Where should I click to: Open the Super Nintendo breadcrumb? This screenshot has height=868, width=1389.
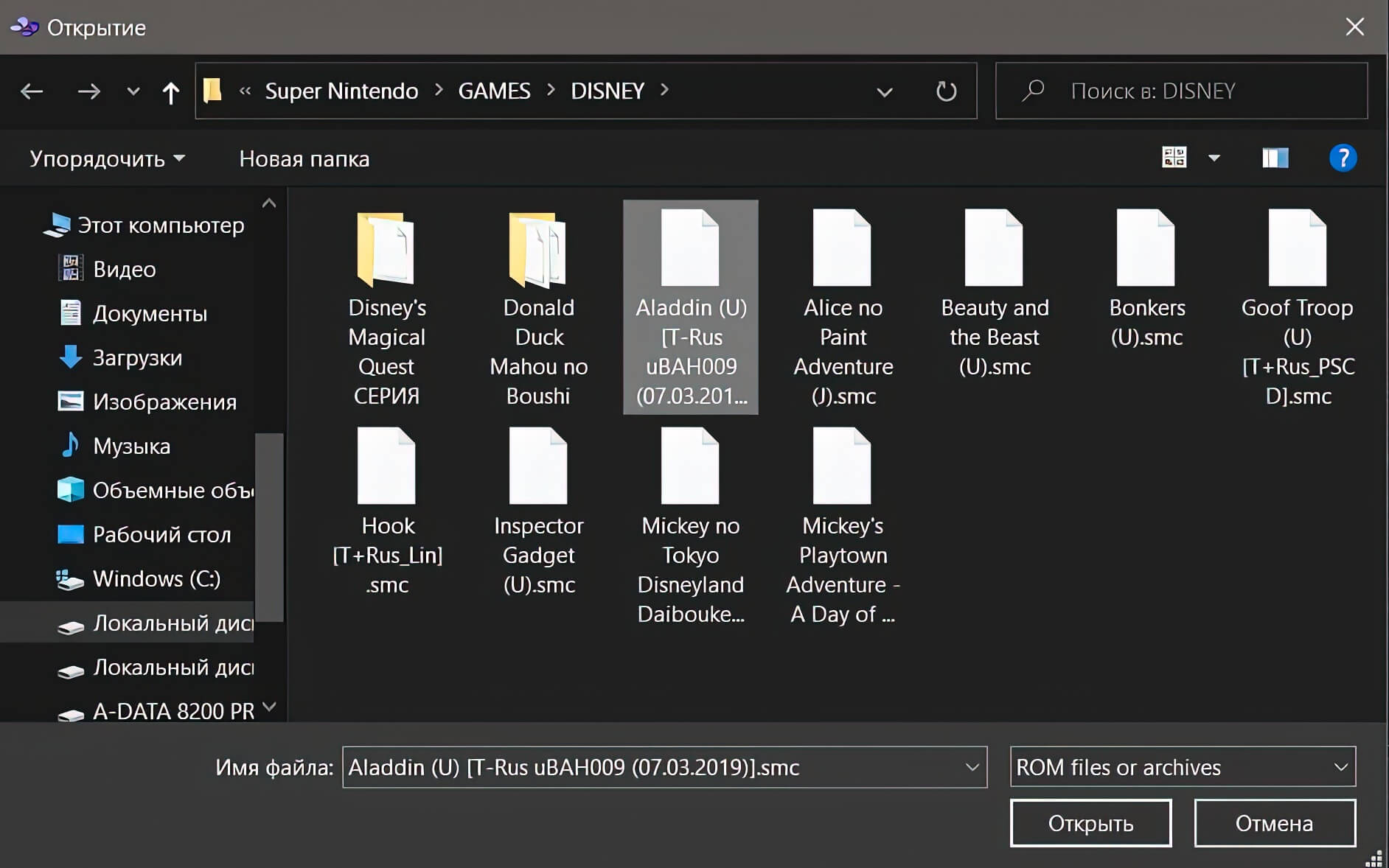(341, 91)
